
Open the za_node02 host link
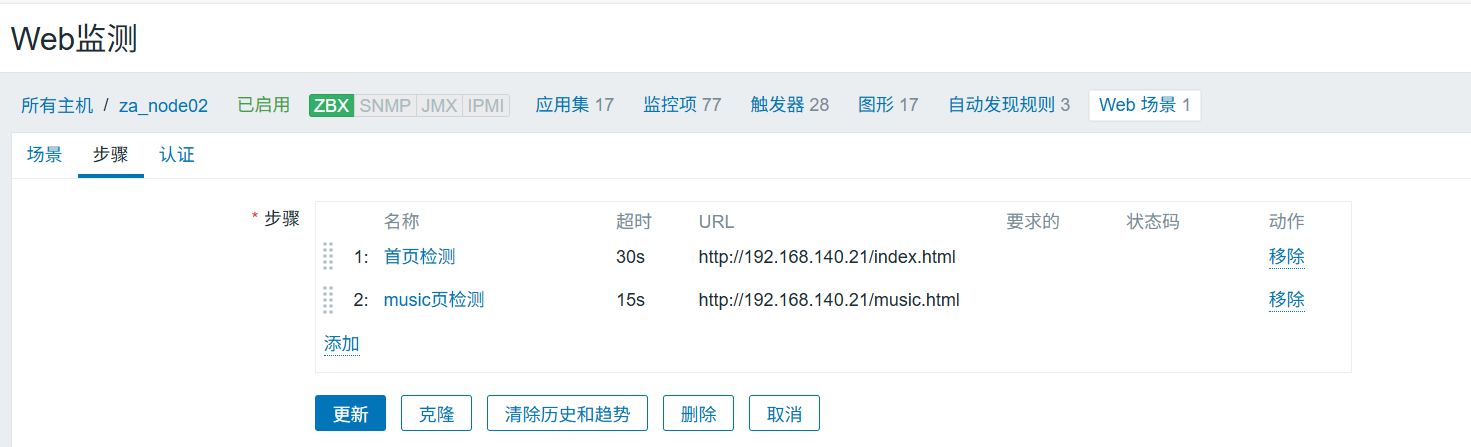[x=163, y=105]
